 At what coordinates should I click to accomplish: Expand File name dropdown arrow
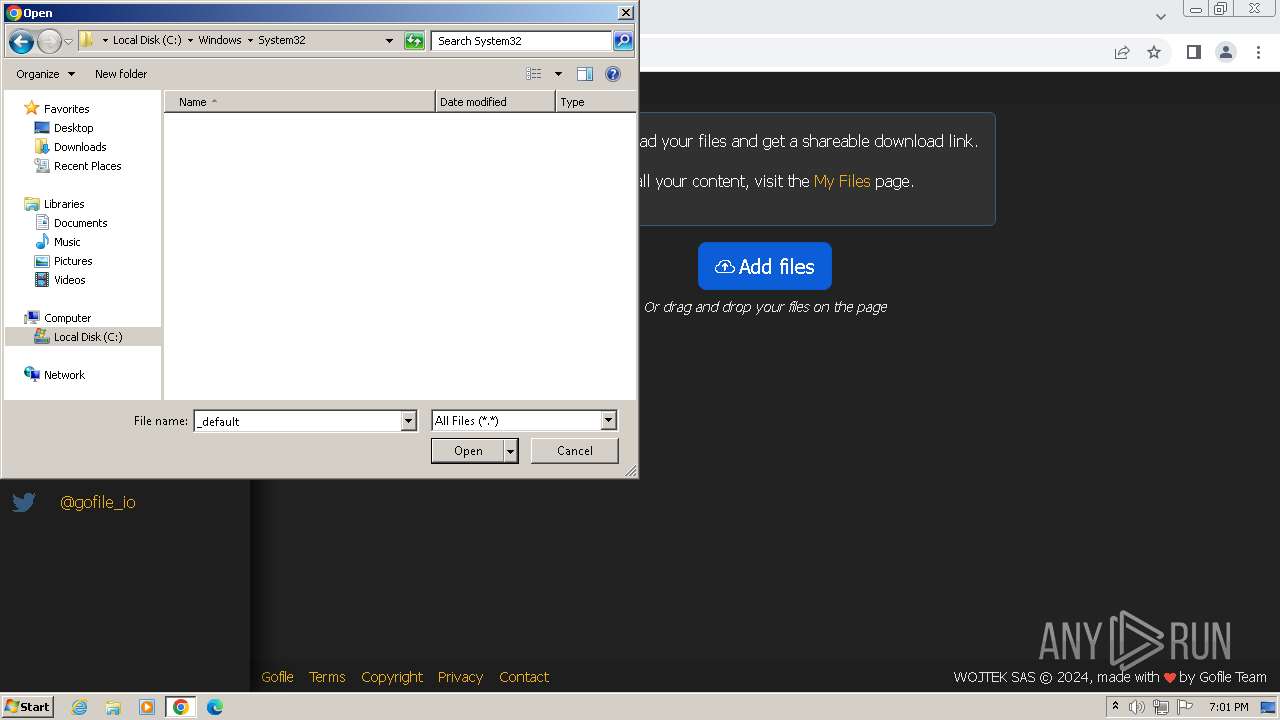408,421
